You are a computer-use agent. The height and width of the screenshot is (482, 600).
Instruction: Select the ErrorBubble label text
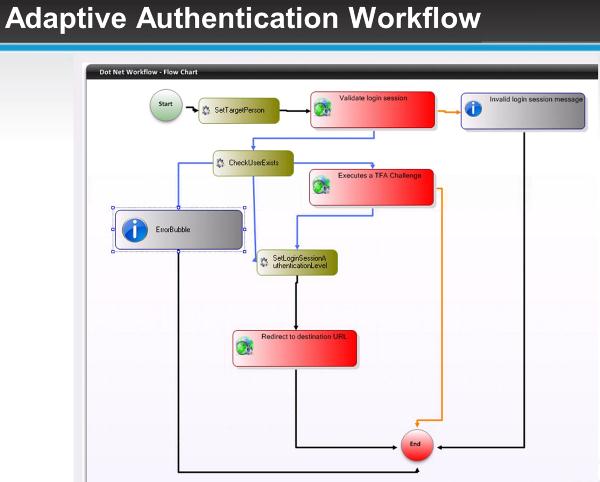pos(173,230)
